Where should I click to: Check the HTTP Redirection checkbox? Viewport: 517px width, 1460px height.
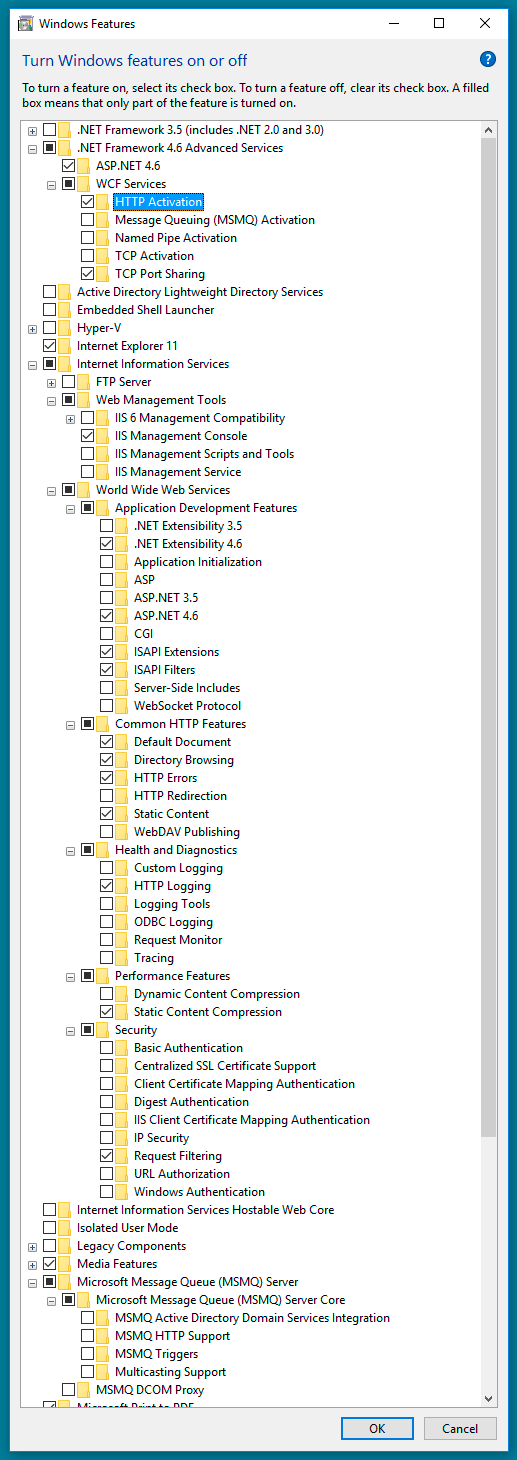[x=107, y=796]
